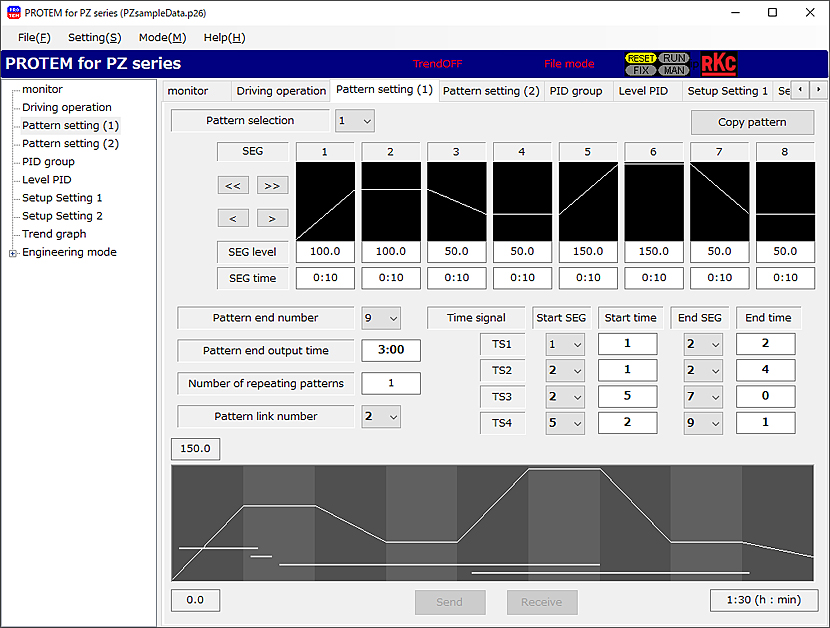The height and width of the screenshot is (628, 830).
Task: Jump to last segments with >> button
Action: (272, 186)
